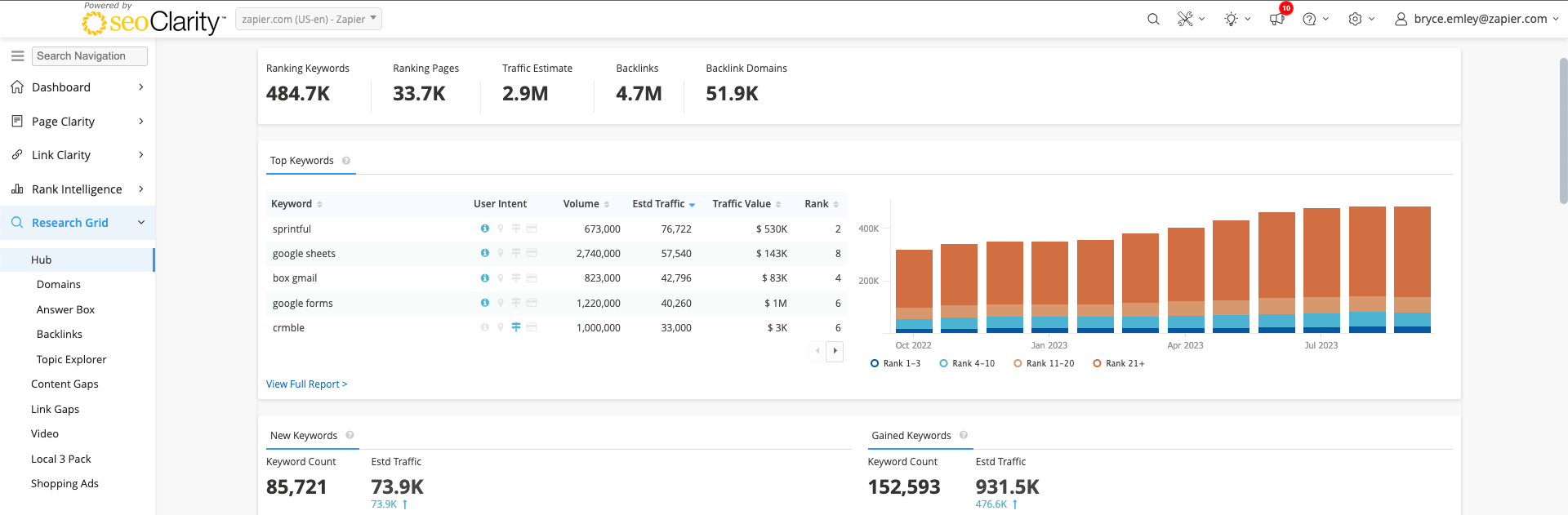Click the lightbulb insights icon
The width and height of the screenshot is (1568, 515).
coord(1232,19)
